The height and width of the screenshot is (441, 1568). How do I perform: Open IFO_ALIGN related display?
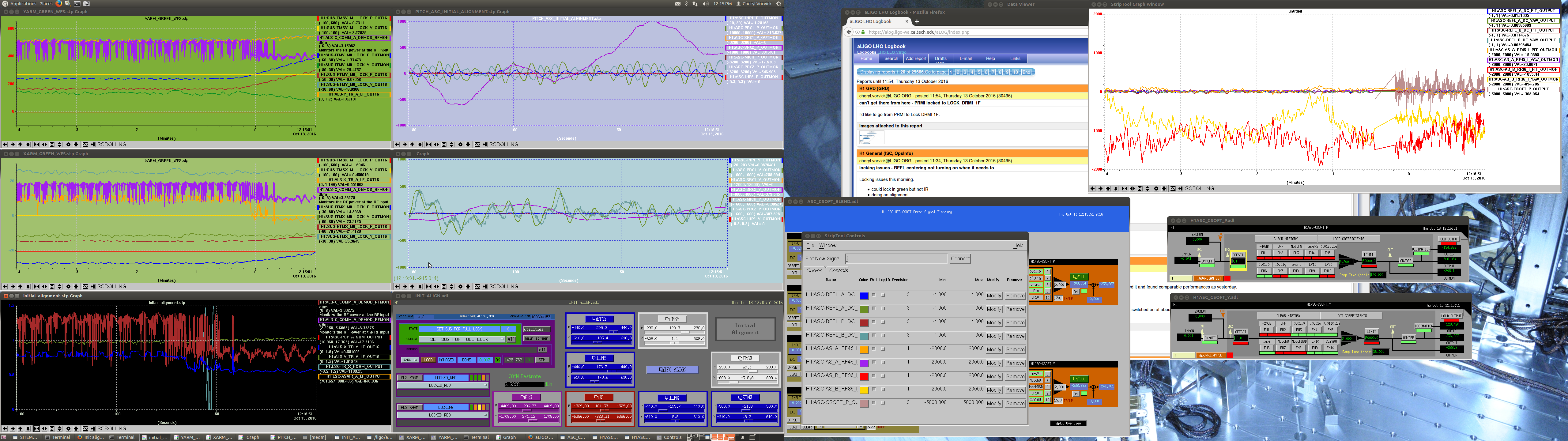click(673, 370)
